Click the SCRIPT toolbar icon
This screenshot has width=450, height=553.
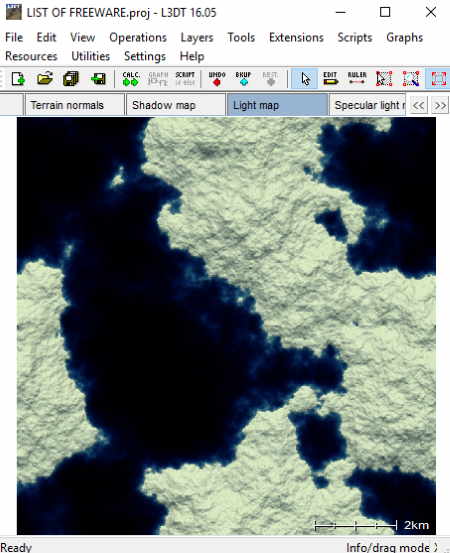tap(185, 78)
